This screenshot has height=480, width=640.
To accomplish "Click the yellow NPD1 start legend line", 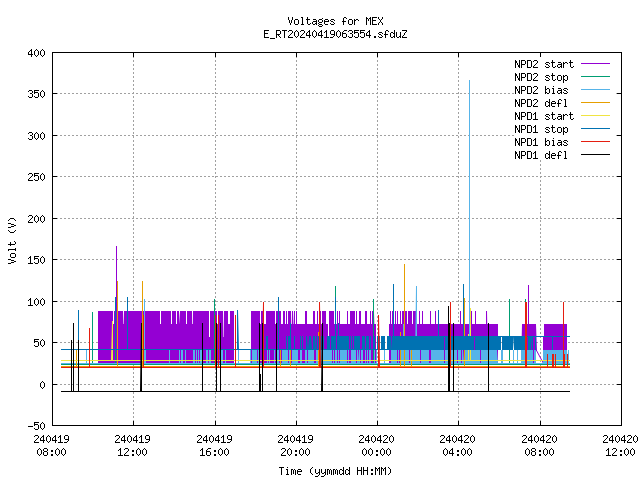I will (x=596, y=116).
